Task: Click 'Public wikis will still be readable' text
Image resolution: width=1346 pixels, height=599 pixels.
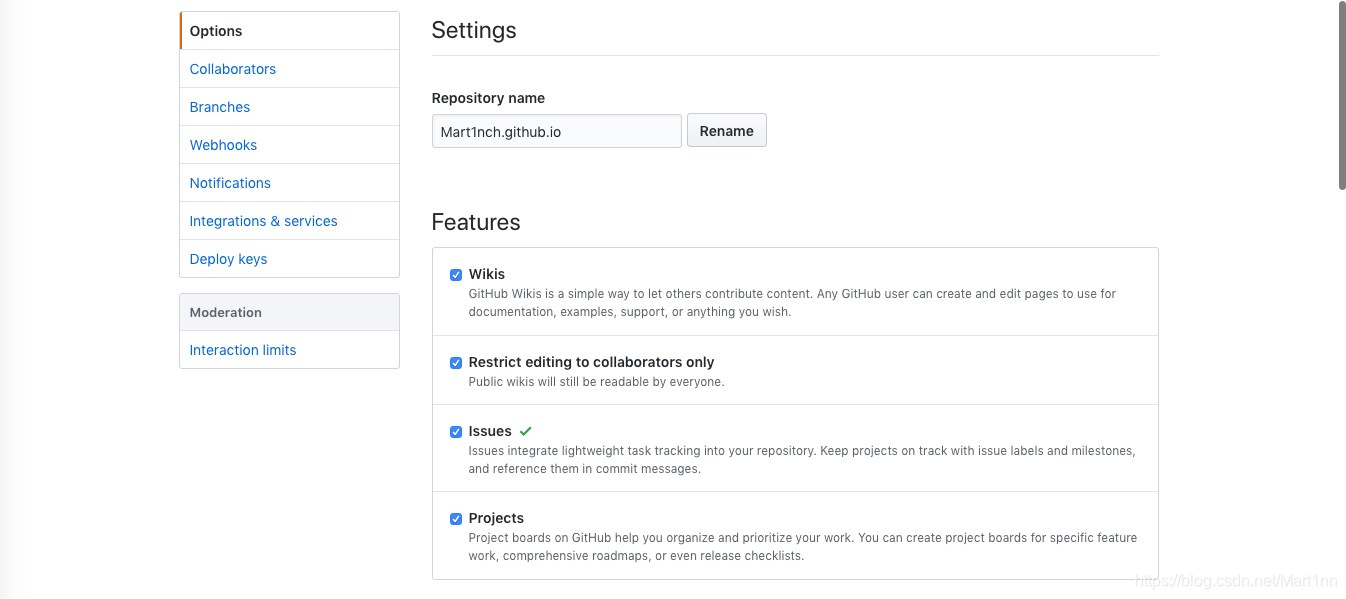Action: pos(596,382)
